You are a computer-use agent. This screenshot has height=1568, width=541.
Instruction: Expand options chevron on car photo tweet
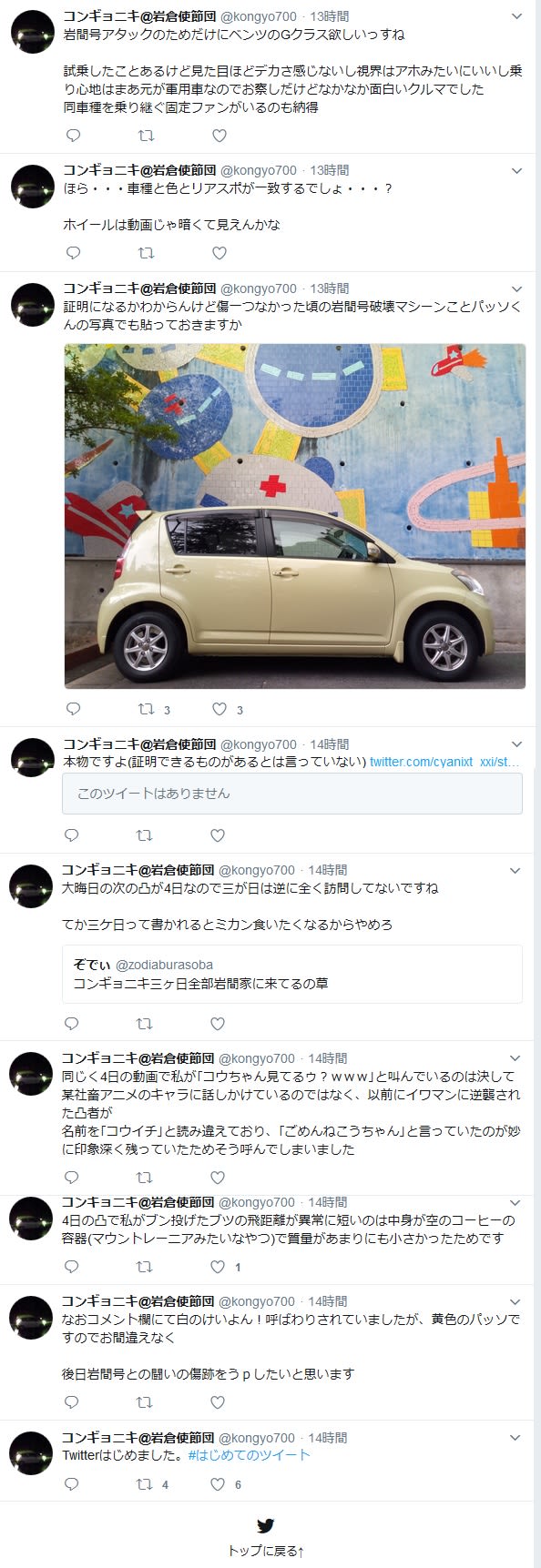pyautogui.click(x=516, y=288)
